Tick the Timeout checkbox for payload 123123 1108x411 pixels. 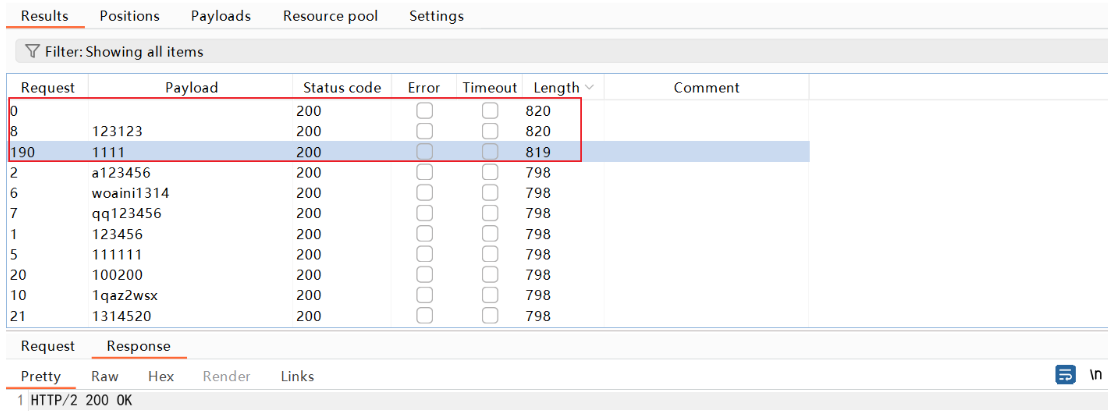[490, 131]
